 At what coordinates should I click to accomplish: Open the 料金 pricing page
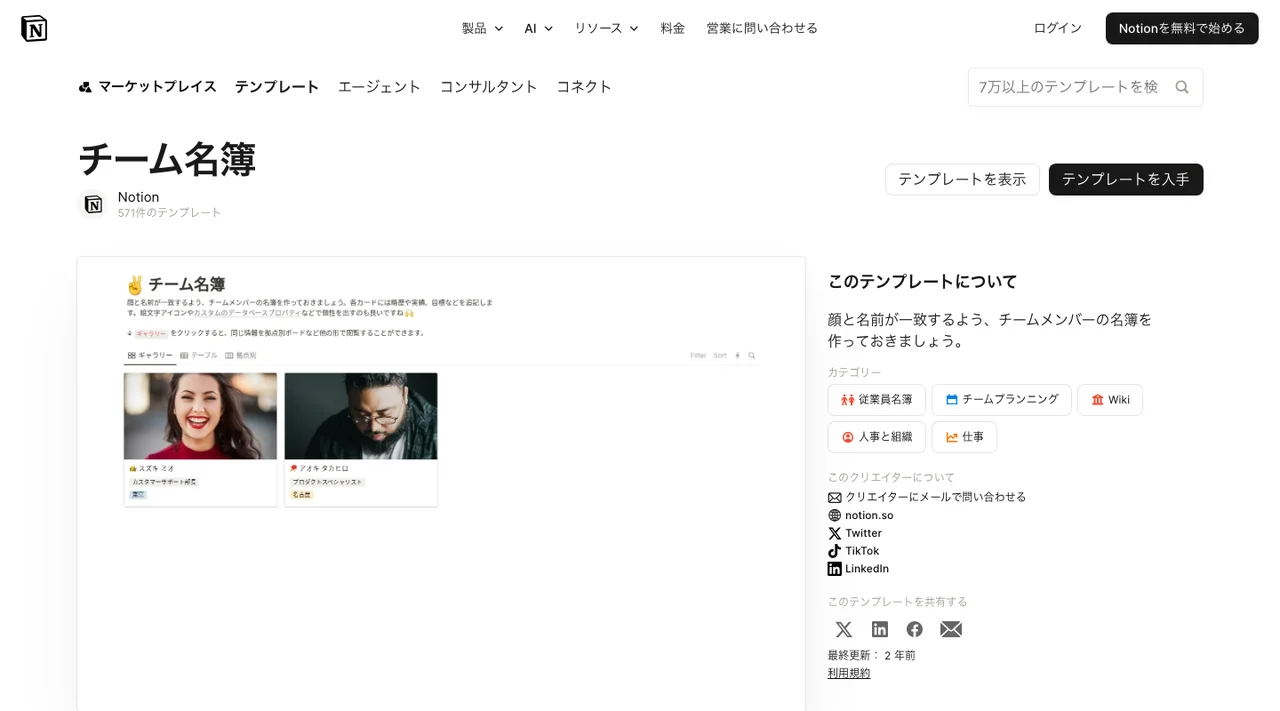[673, 28]
